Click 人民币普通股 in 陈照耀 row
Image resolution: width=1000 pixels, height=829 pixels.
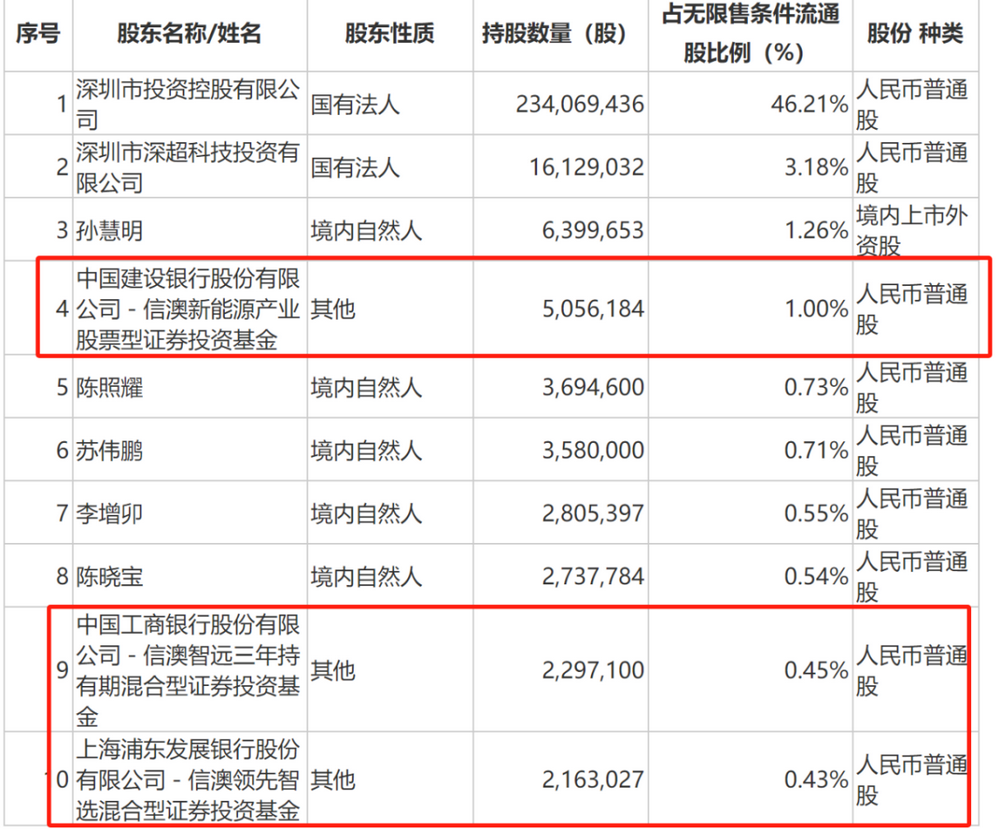coord(912,387)
